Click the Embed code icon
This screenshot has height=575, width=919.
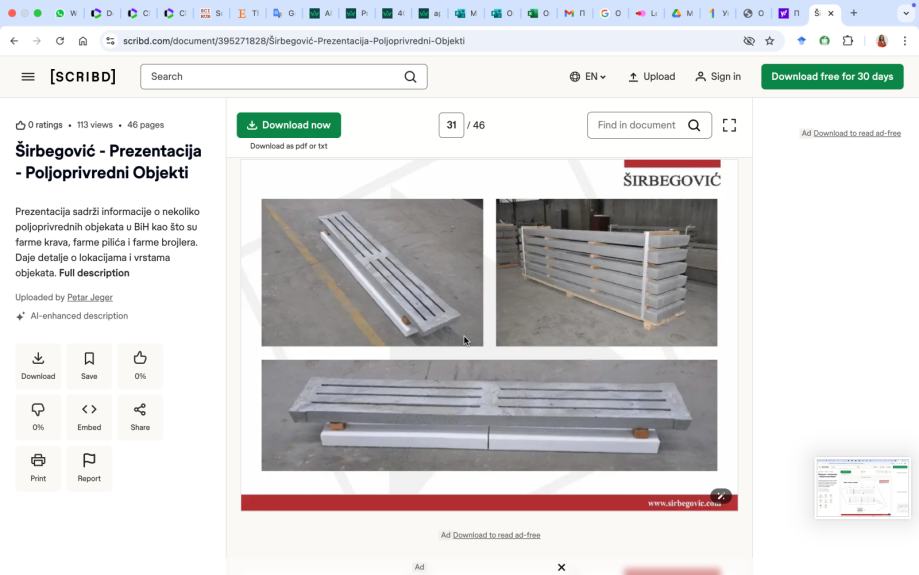[x=89, y=417]
